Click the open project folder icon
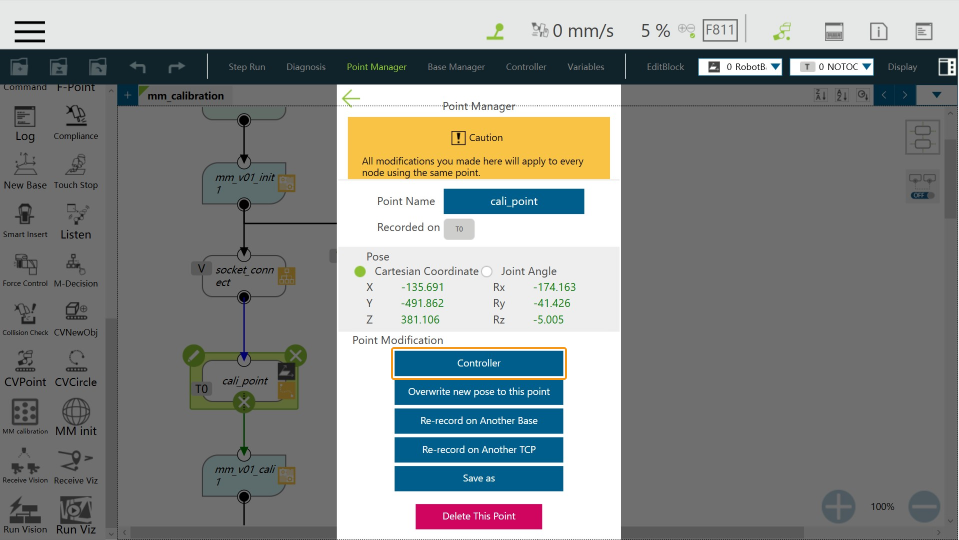 click(x=98, y=67)
